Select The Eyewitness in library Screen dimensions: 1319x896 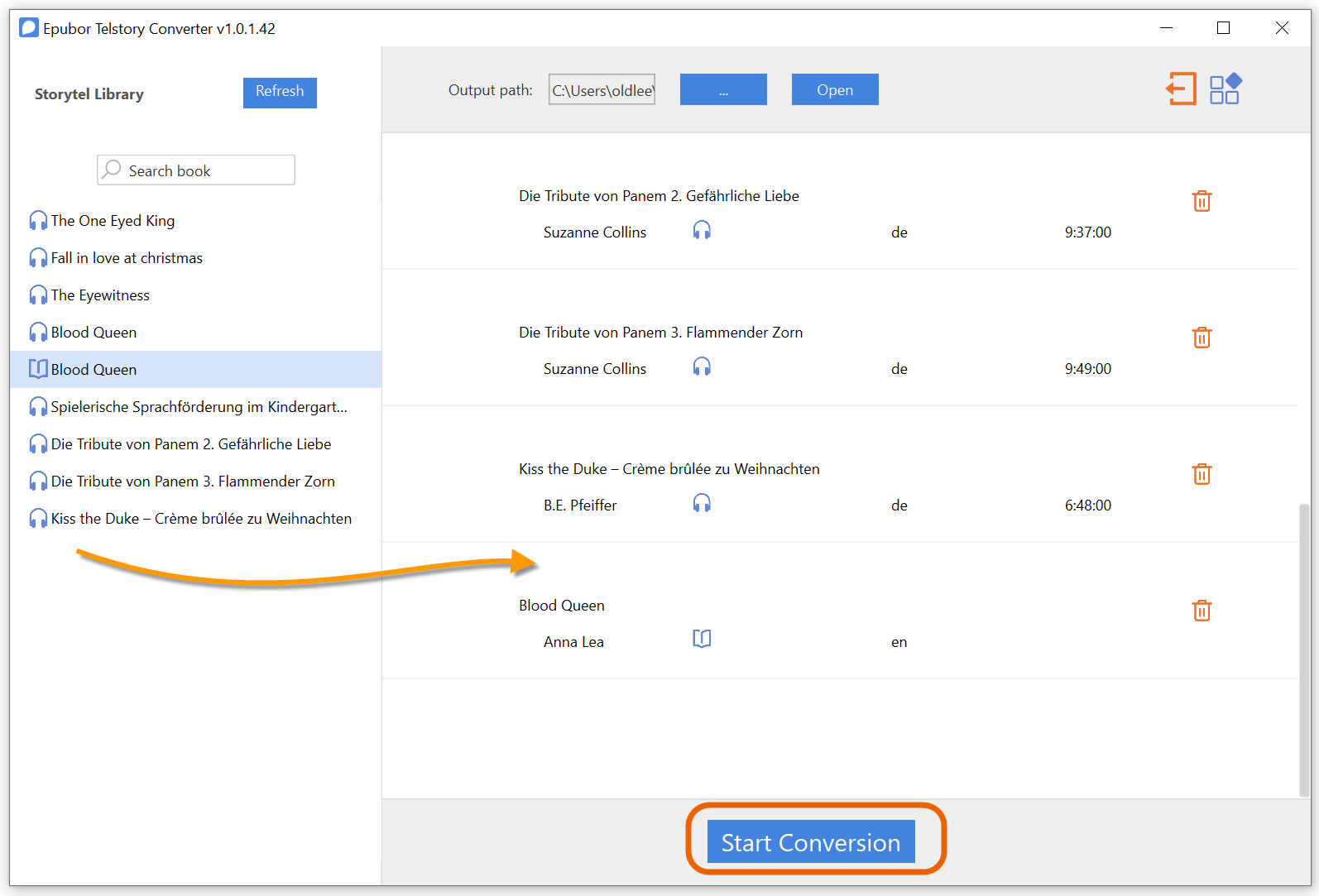point(100,295)
